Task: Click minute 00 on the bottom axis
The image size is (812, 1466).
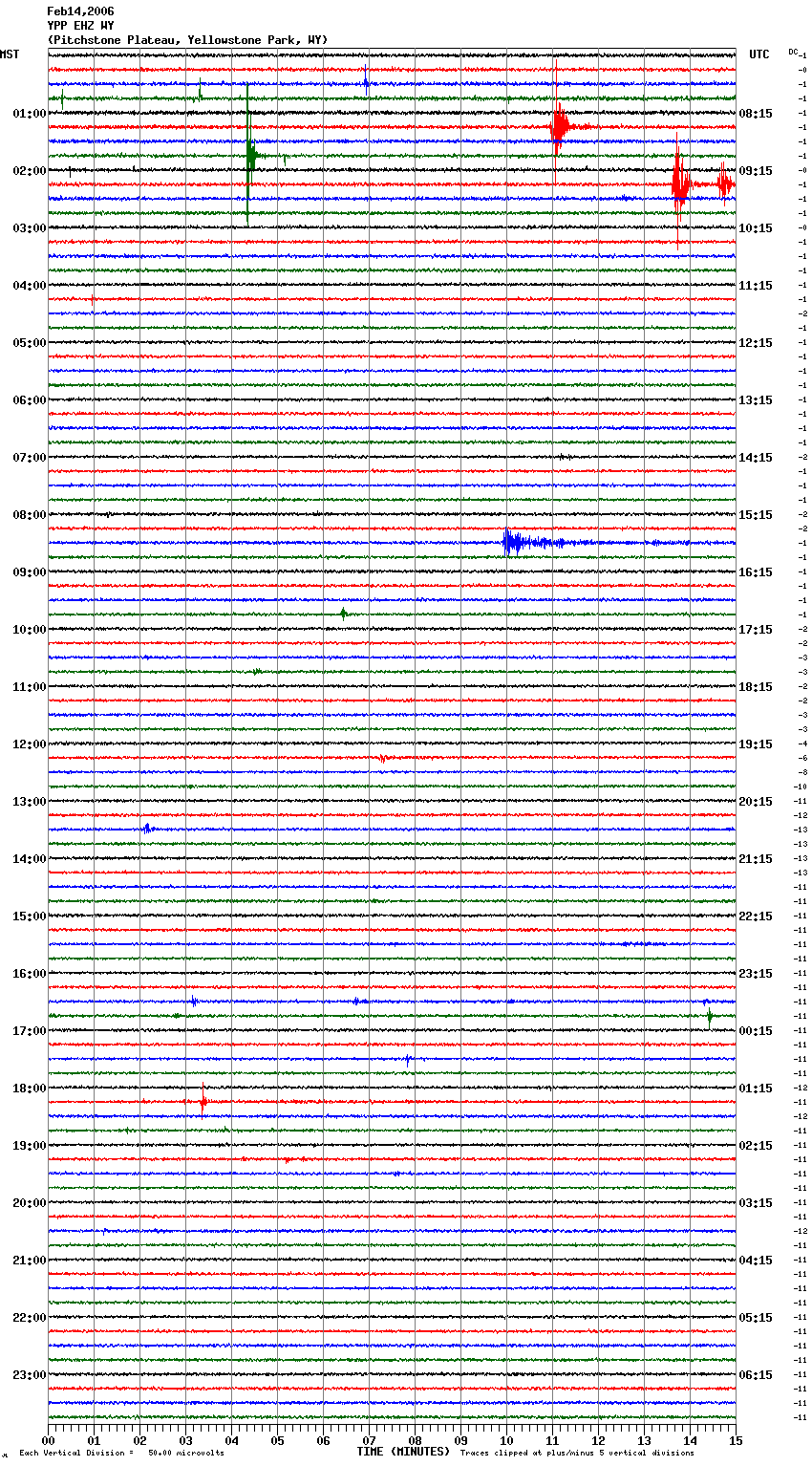Action: pyautogui.click(x=49, y=1440)
